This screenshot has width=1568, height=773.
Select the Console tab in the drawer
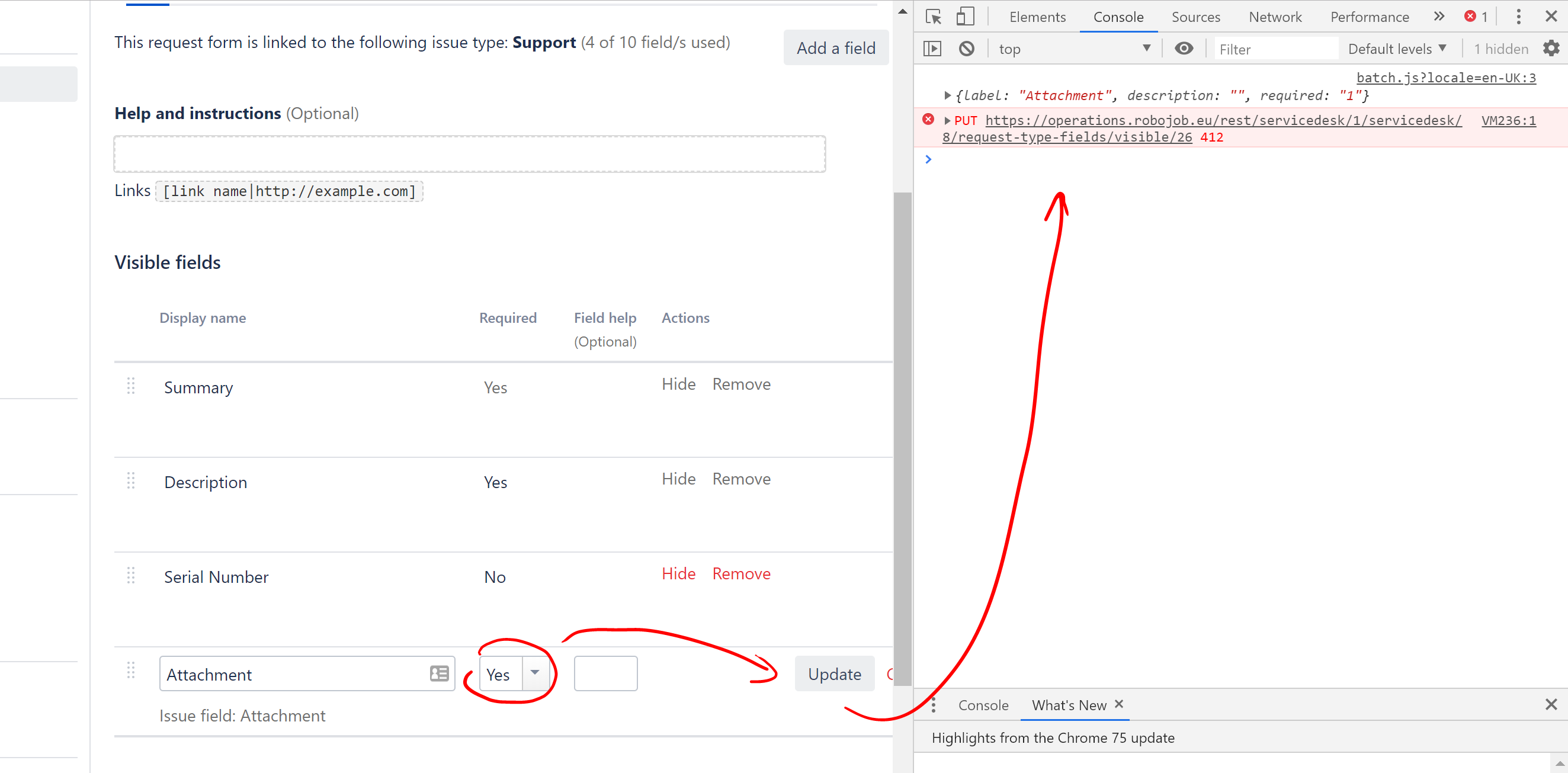click(983, 705)
